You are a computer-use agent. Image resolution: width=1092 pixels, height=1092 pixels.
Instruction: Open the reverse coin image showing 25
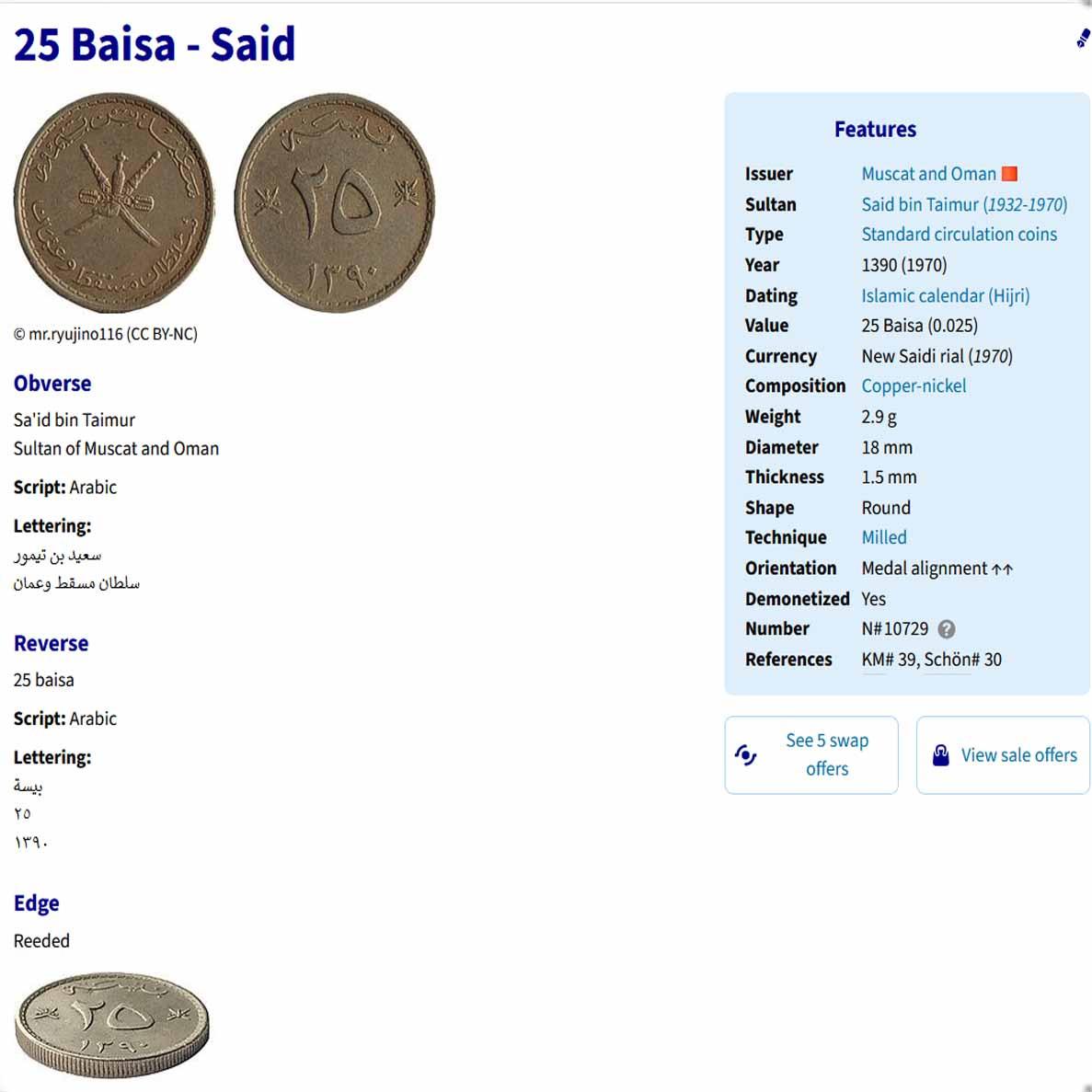[x=334, y=202]
